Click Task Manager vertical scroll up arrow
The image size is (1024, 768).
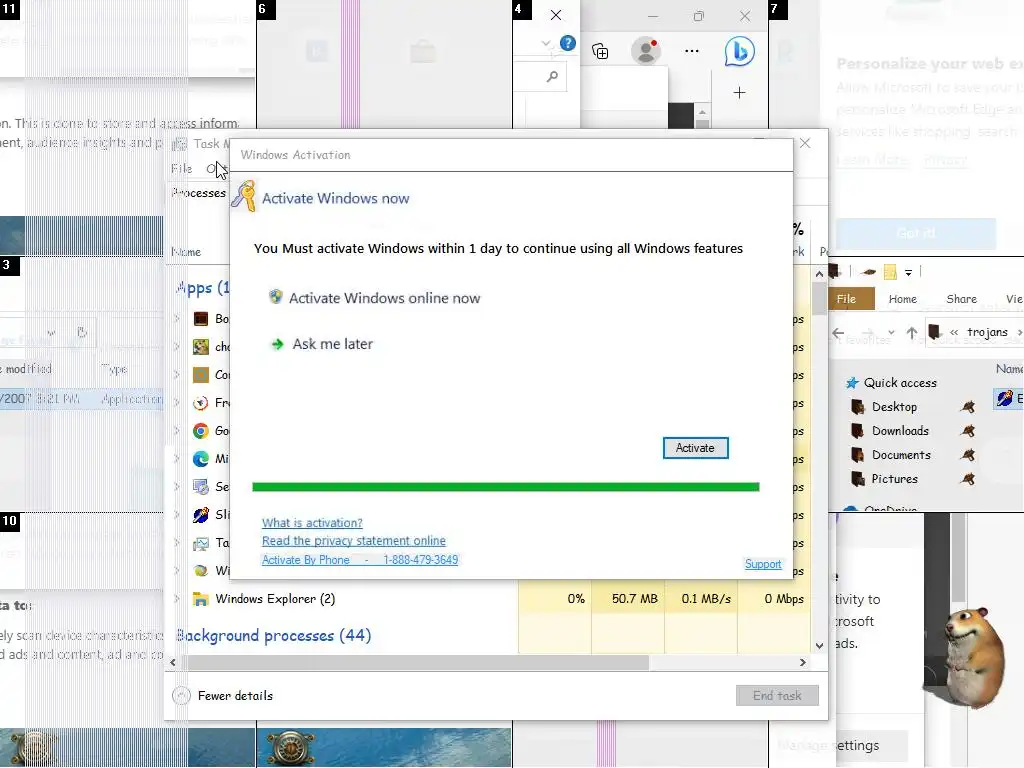[x=820, y=274]
